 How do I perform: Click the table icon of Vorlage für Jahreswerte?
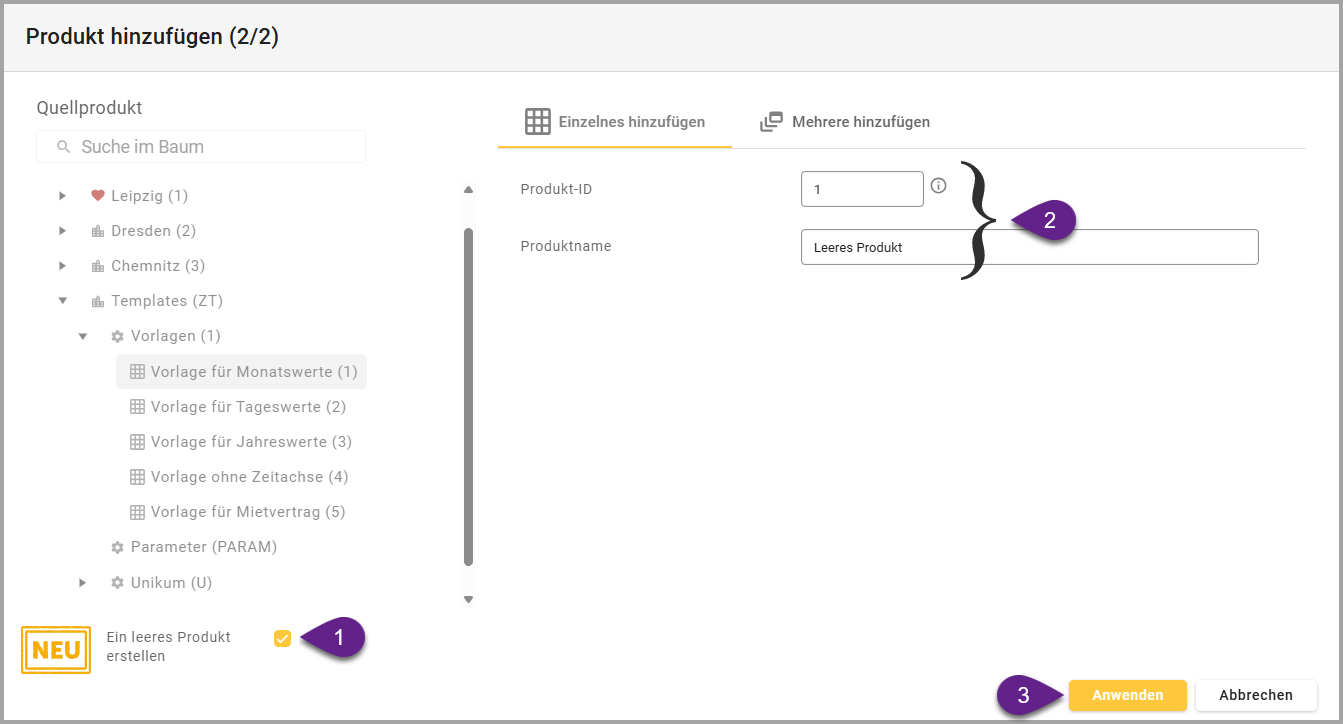(138, 442)
